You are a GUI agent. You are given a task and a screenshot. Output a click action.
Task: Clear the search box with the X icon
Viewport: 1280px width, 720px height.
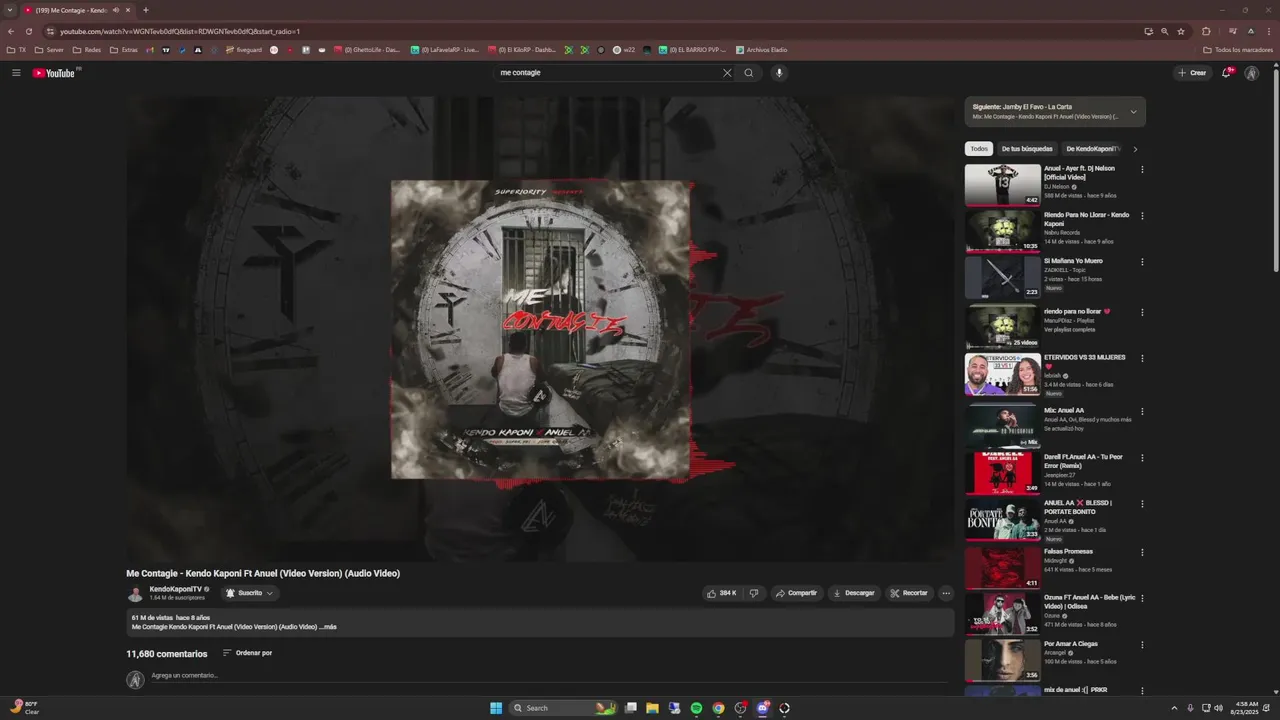(727, 73)
